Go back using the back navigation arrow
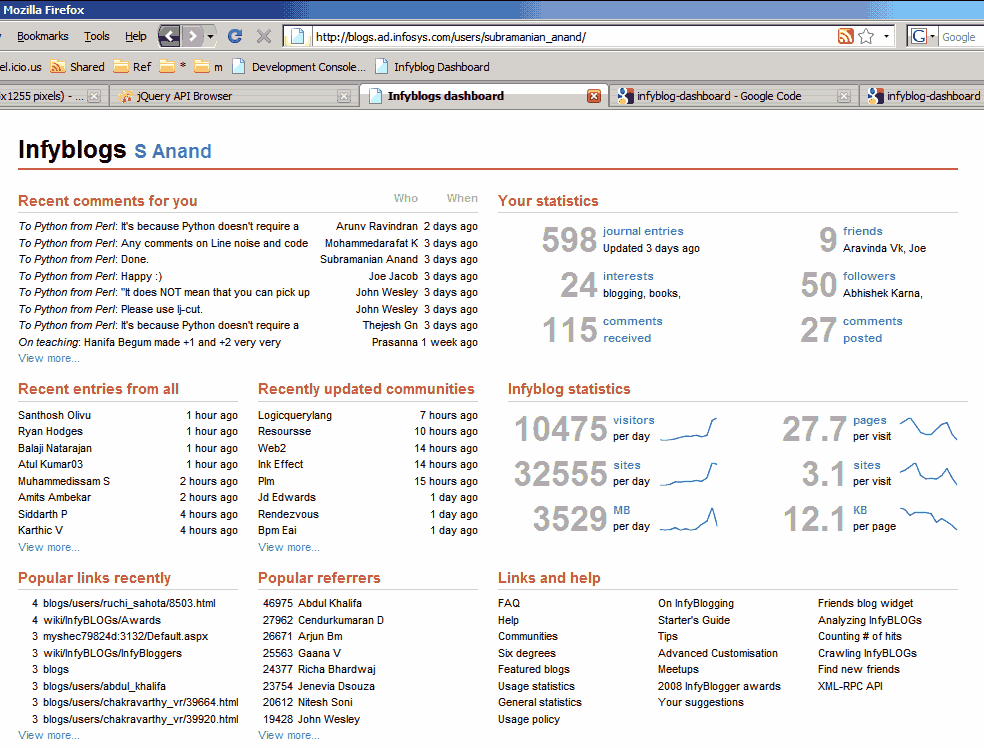Image resolution: width=984 pixels, height=748 pixels. (x=168, y=35)
